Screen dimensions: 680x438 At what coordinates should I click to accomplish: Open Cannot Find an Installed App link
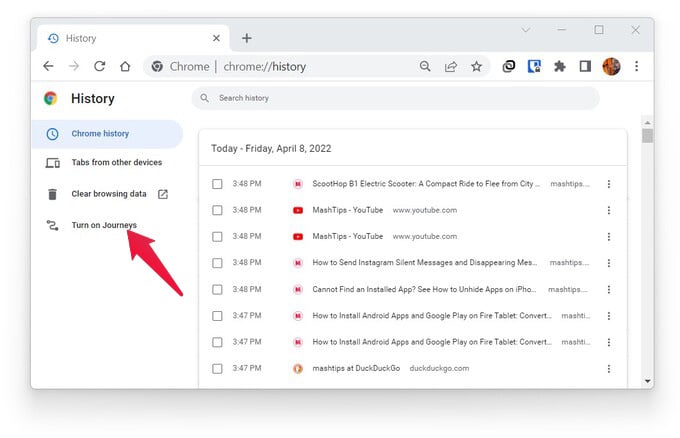point(424,289)
